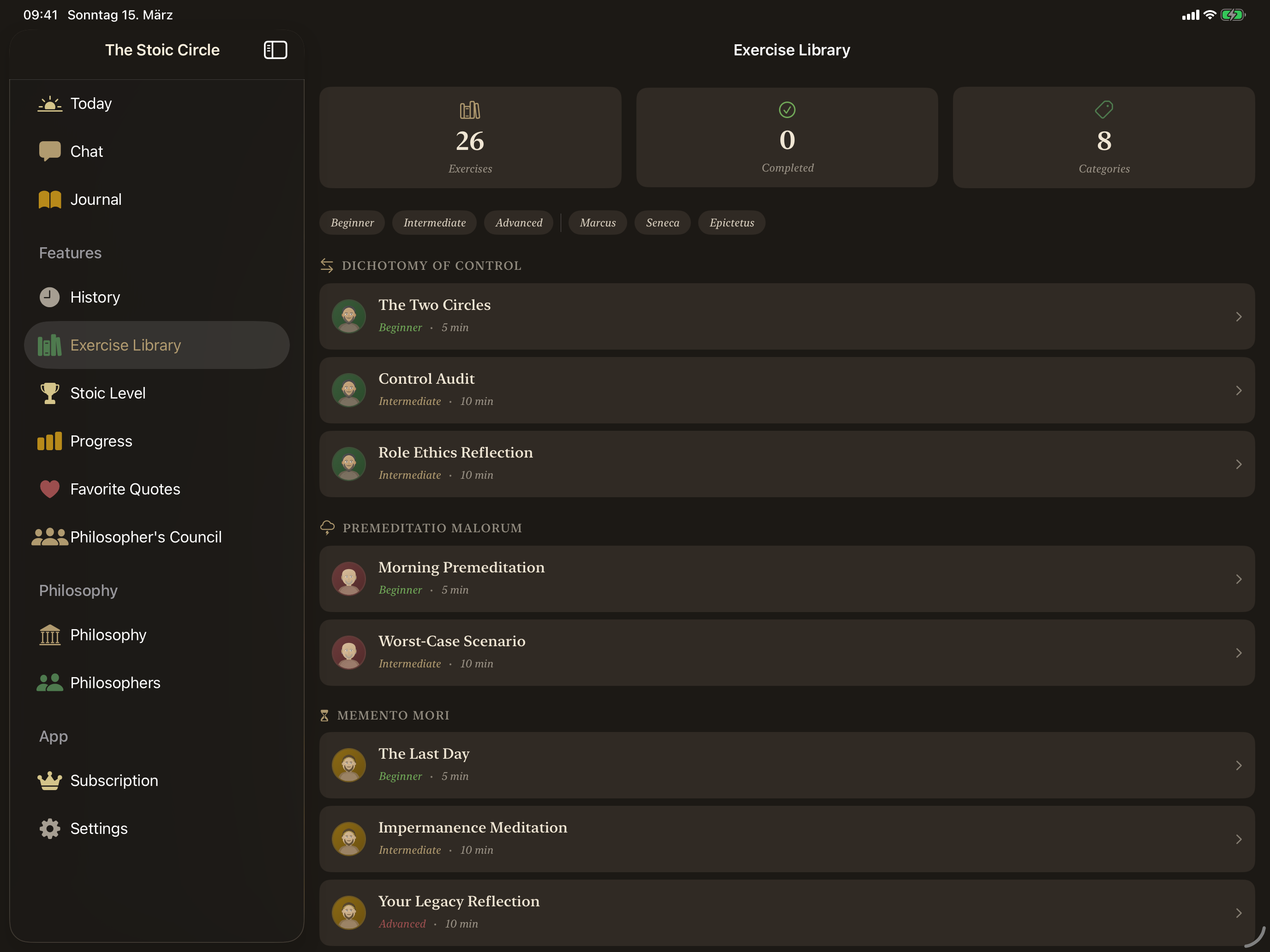Viewport: 1270px width, 952px height.
Task: Click the DICHOTOMY OF CONTROL heading
Action: [431, 266]
